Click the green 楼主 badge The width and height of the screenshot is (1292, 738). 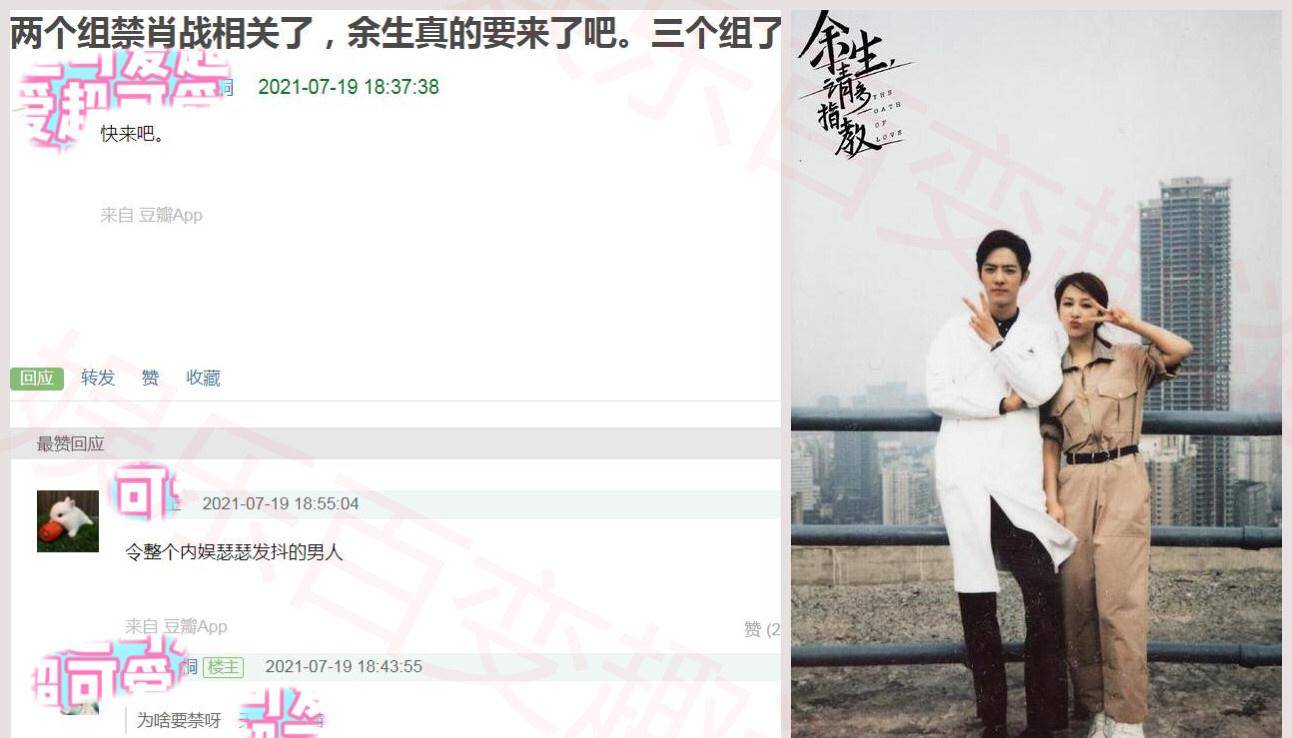(x=223, y=667)
